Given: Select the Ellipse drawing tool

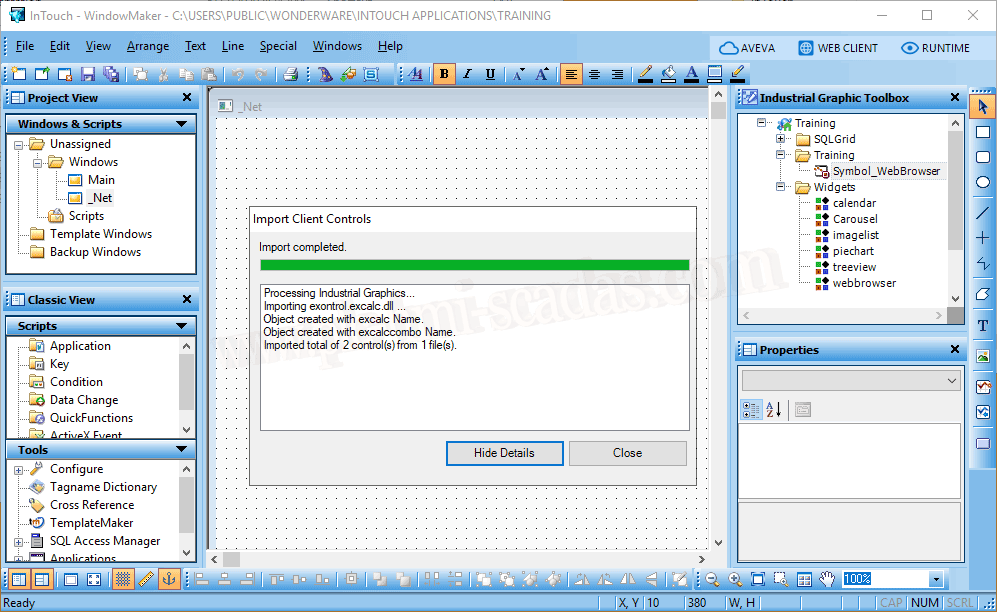Looking at the screenshot, I should click(982, 182).
